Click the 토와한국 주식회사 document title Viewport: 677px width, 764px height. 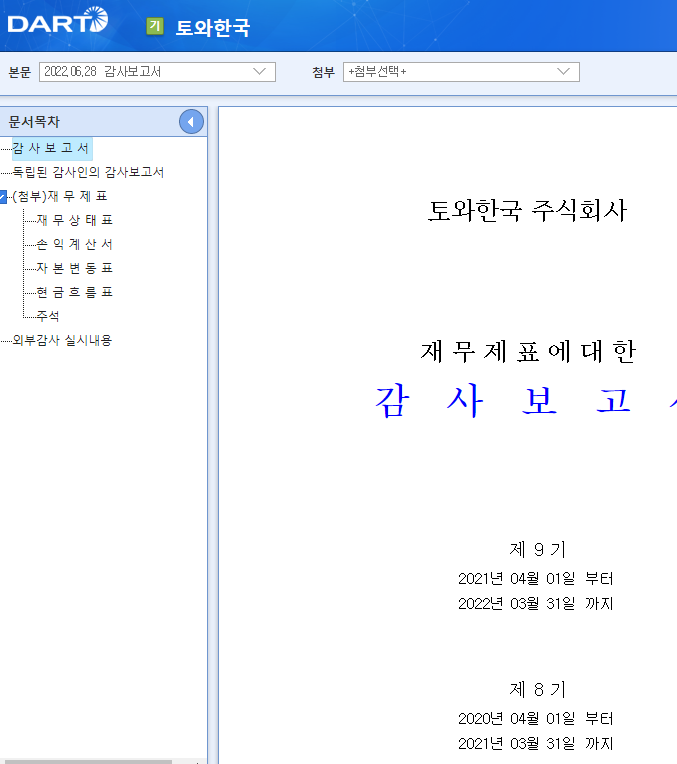coord(527,210)
